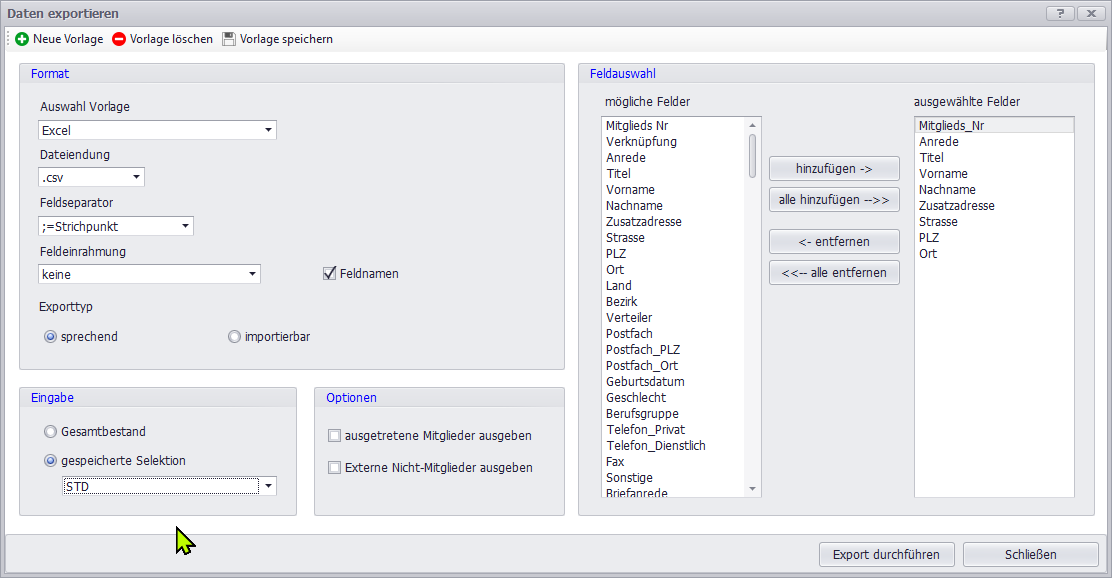This screenshot has width=1112, height=578.
Task: Toggle the Feldnamen checkbox
Action: coord(329,273)
